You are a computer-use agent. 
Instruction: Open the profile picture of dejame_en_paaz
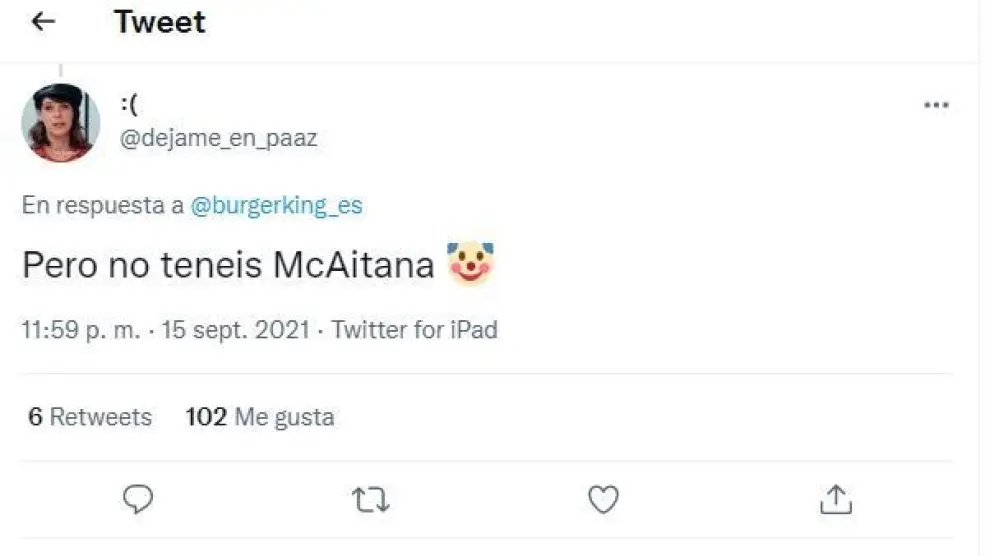pos(60,123)
